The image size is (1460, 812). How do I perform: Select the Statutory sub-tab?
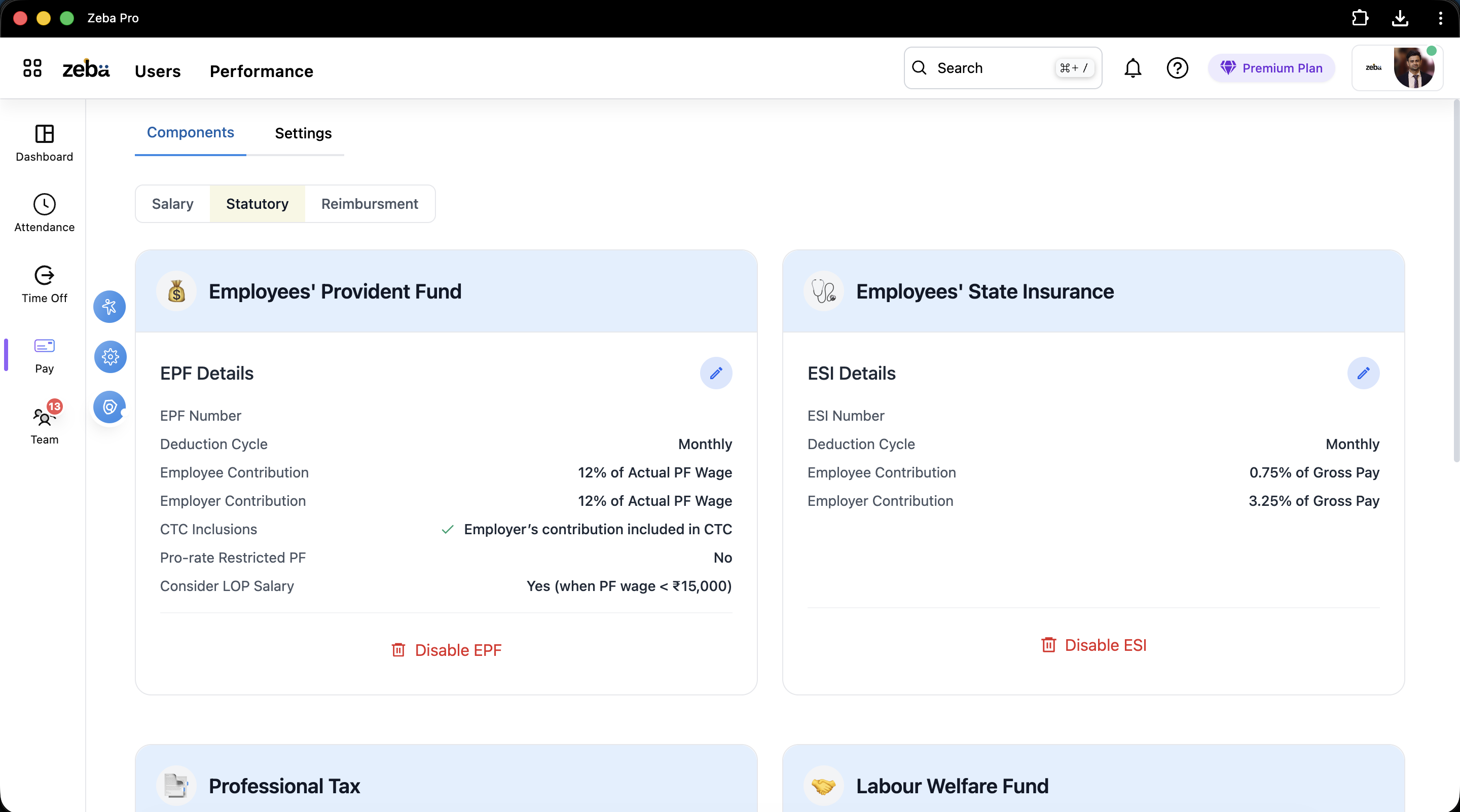[258, 204]
